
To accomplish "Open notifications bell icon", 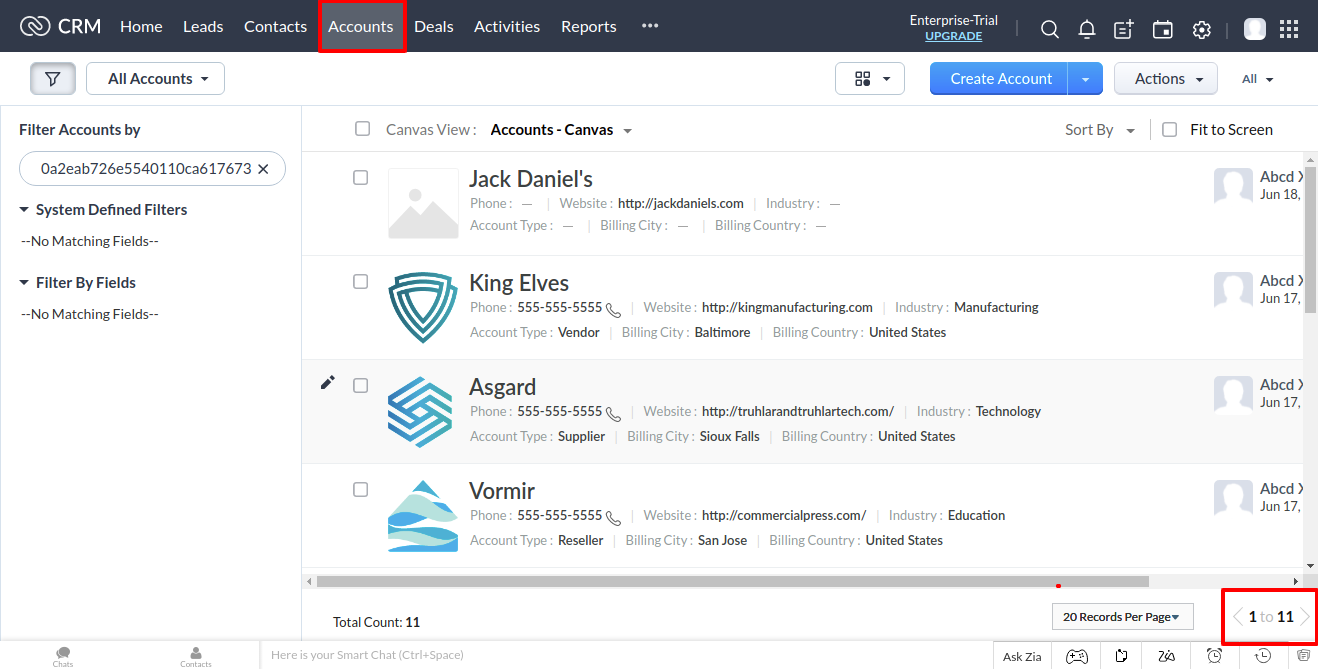I will click(x=1087, y=29).
